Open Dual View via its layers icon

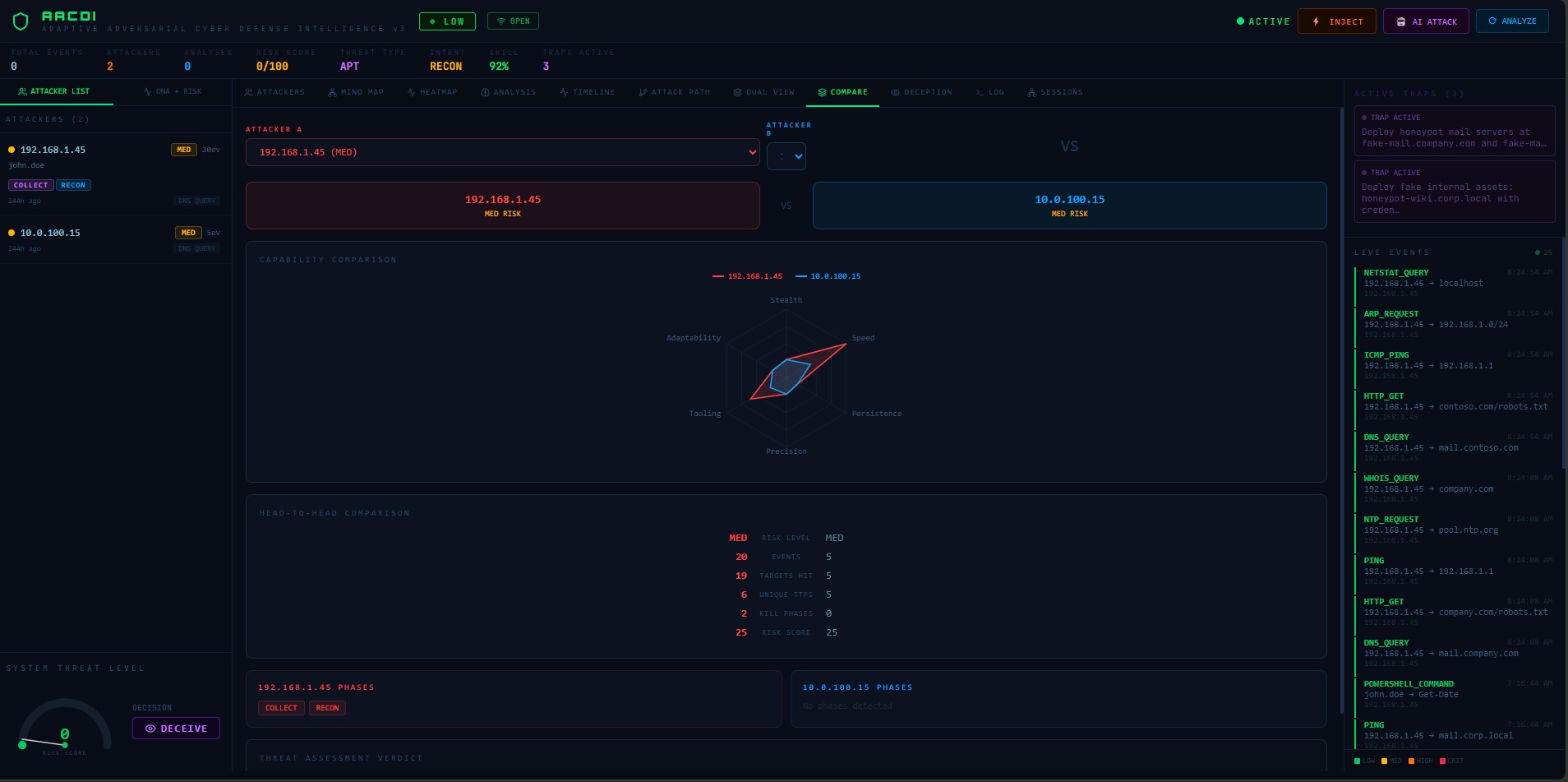[737, 92]
